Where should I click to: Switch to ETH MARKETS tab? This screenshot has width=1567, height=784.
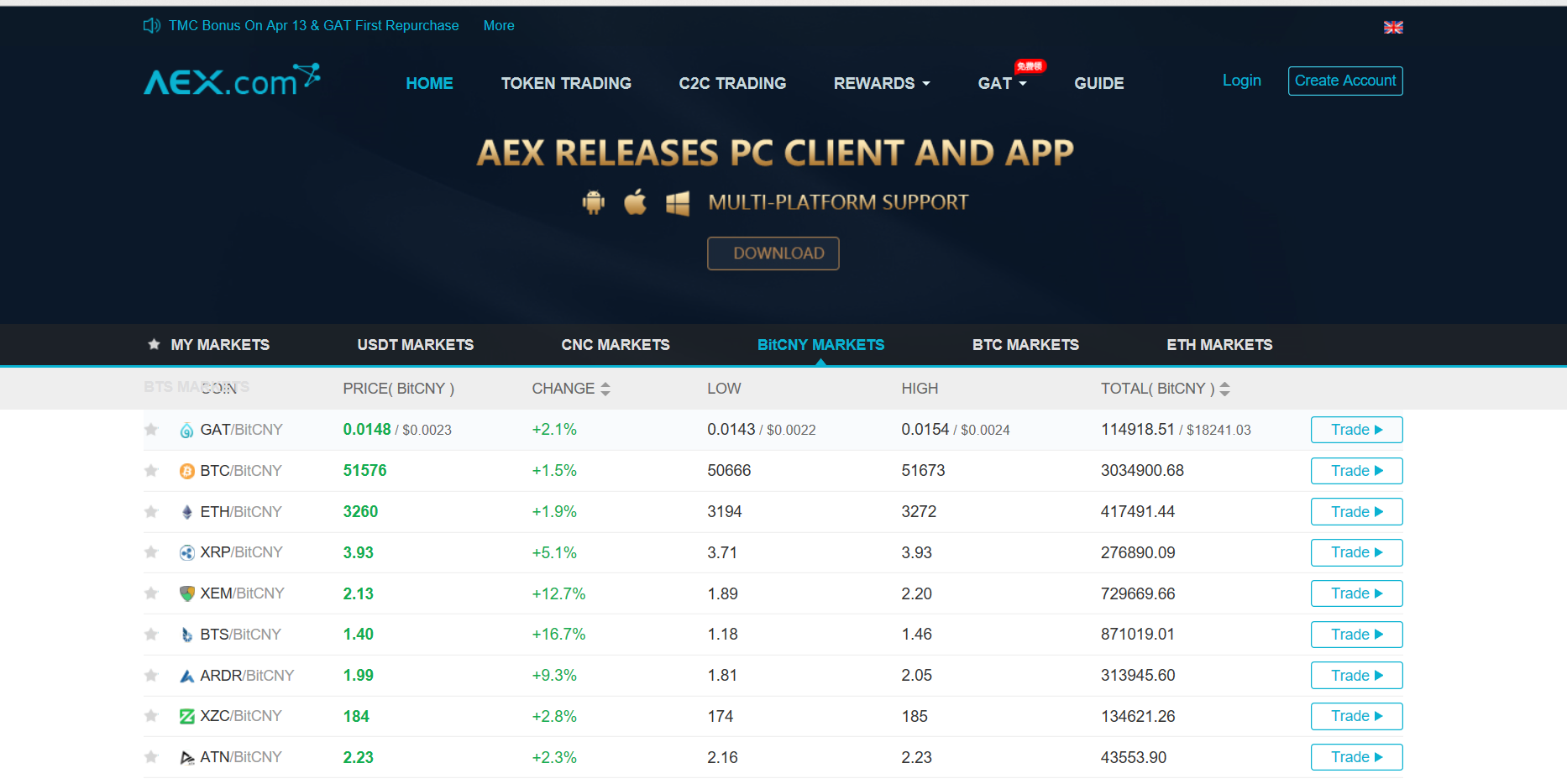click(x=1219, y=345)
